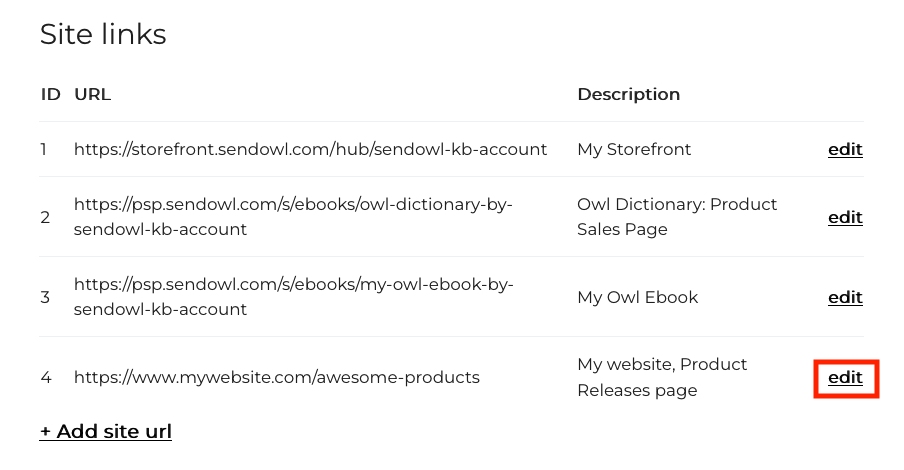
Task: Edit the My Owl Ebook site link
Action: click(x=845, y=297)
